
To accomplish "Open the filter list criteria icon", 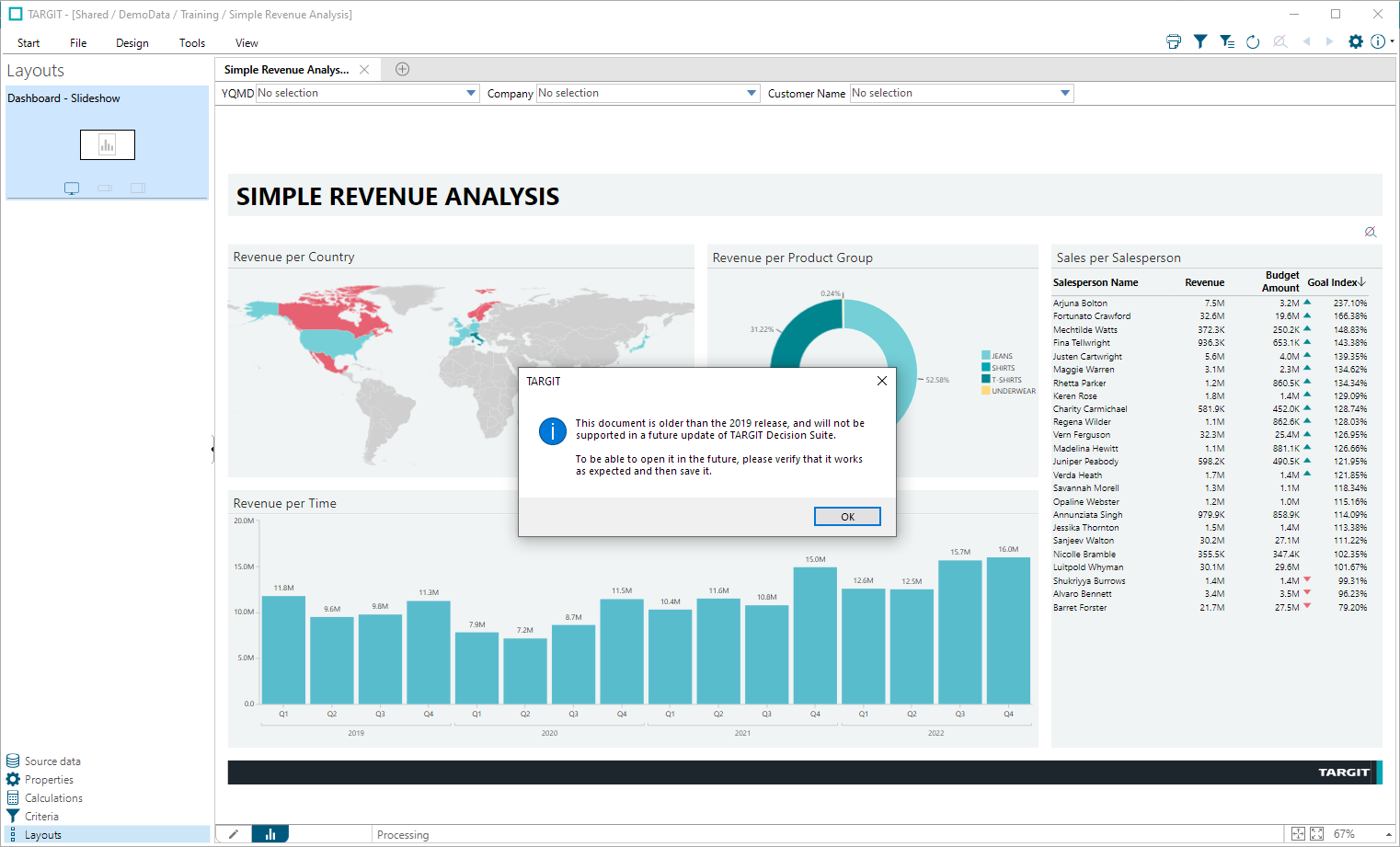I will pos(1227,41).
